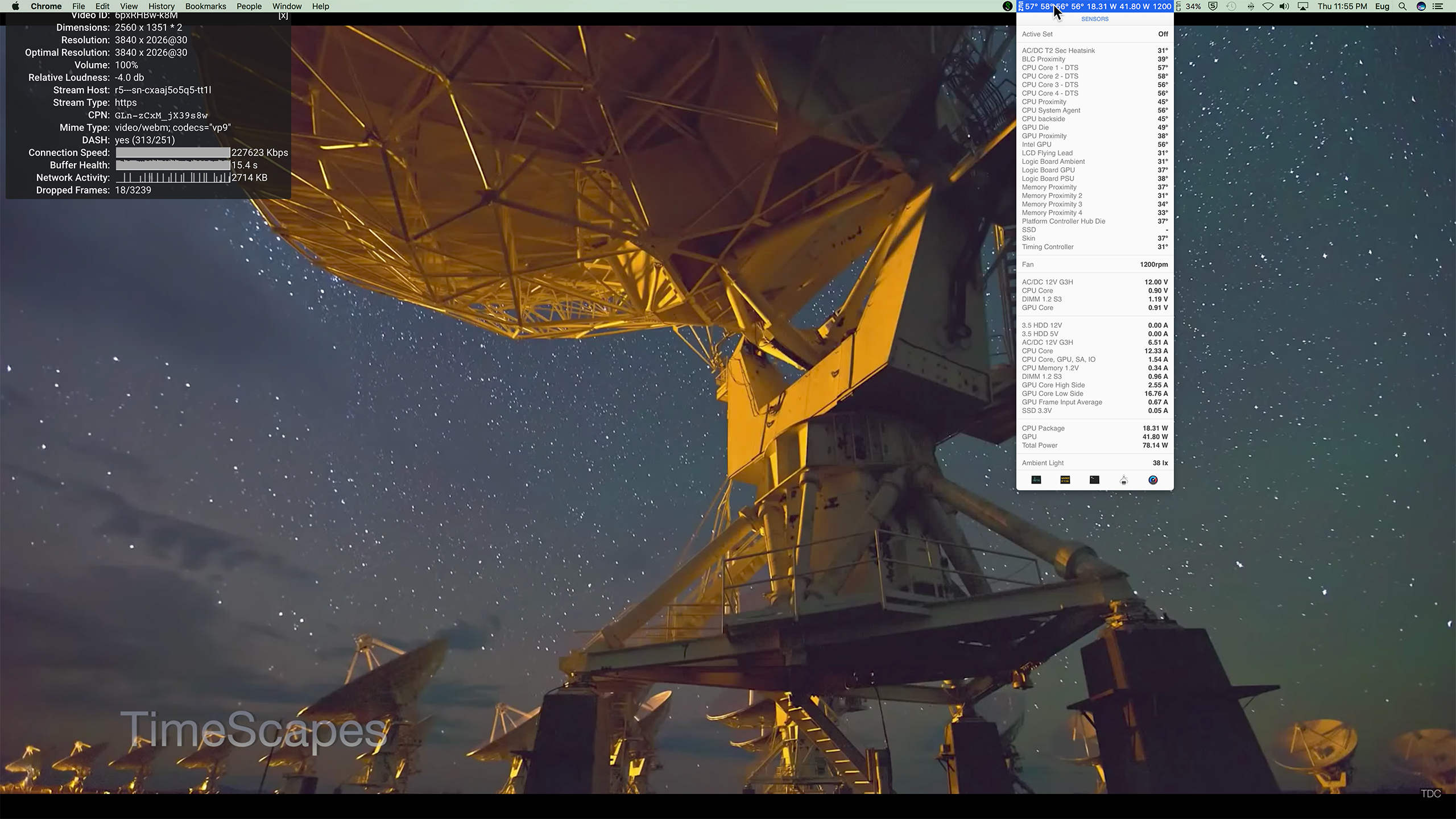Click the Ambient Light 38 lx row
This screenshot has height=819, width=1456.
pyautogui.click(x=1095, y=463)
